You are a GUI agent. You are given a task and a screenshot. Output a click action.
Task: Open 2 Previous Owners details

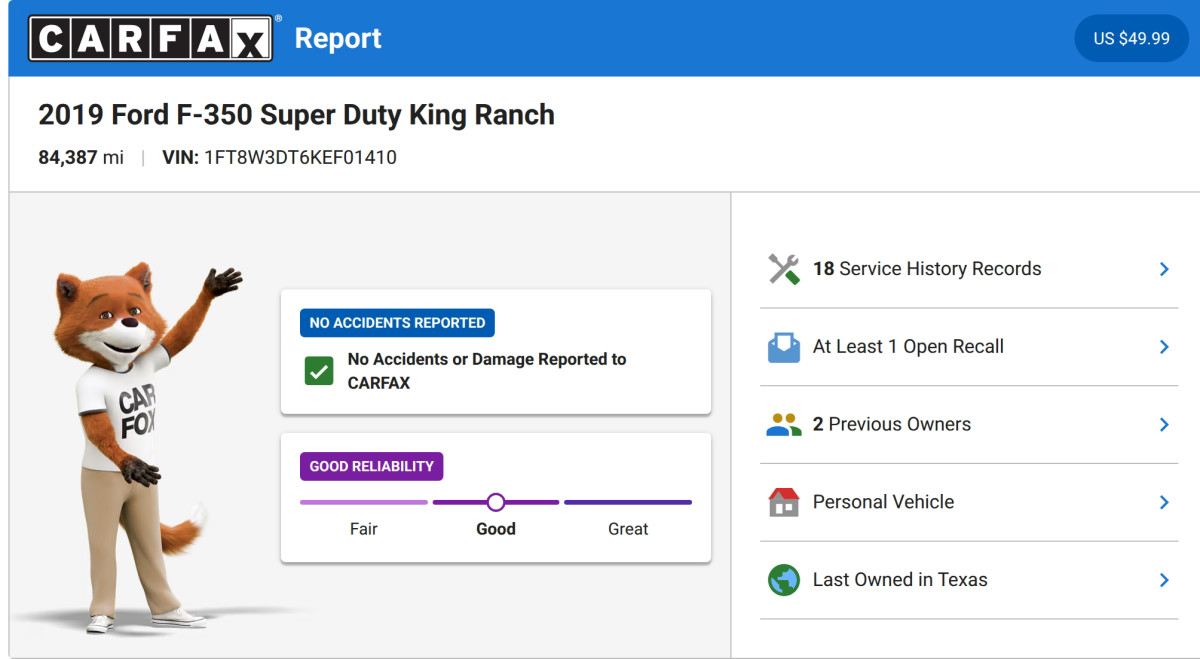click(x=969, y=425)
